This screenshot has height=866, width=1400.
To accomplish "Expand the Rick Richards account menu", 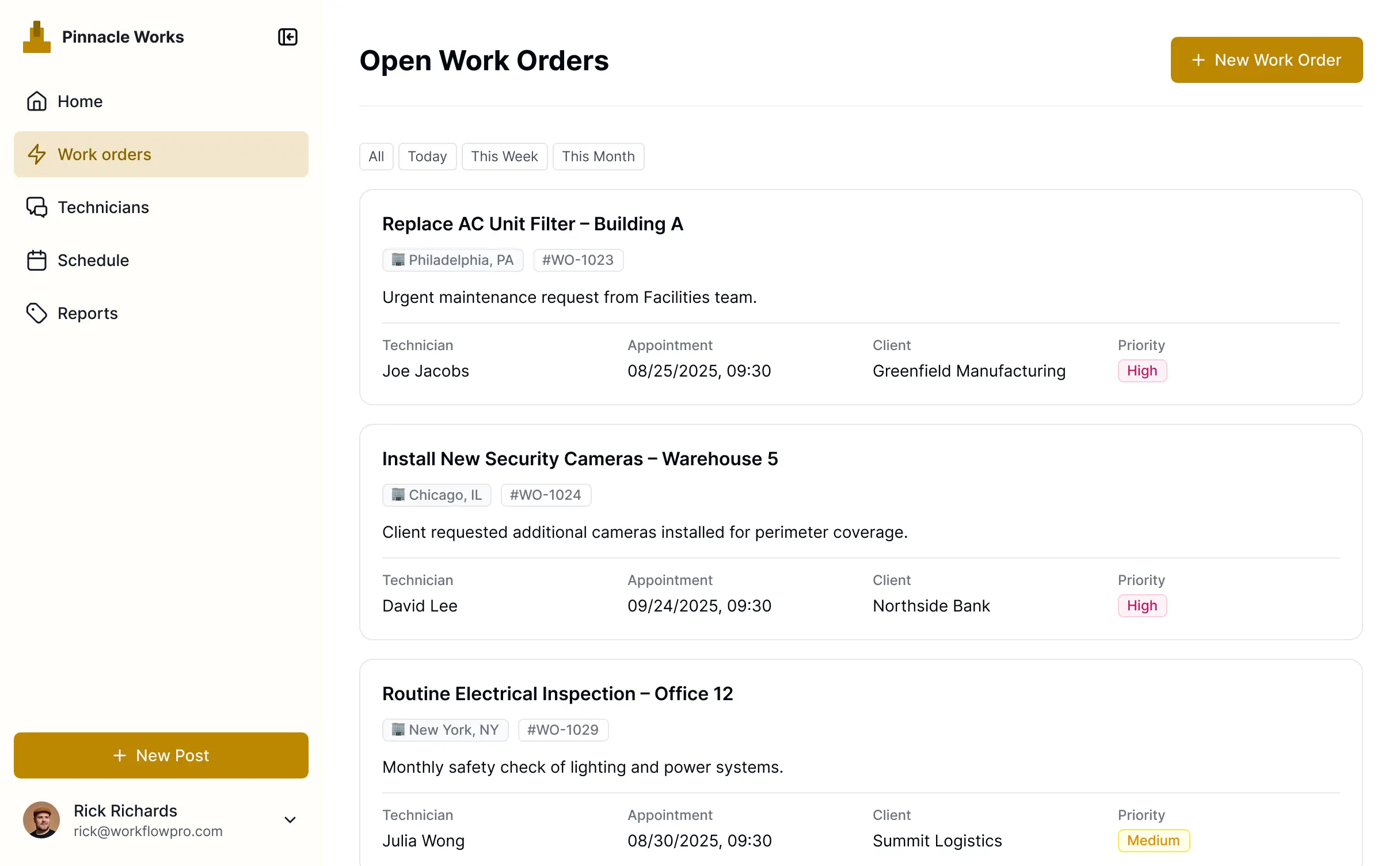I will click(290, 819).
